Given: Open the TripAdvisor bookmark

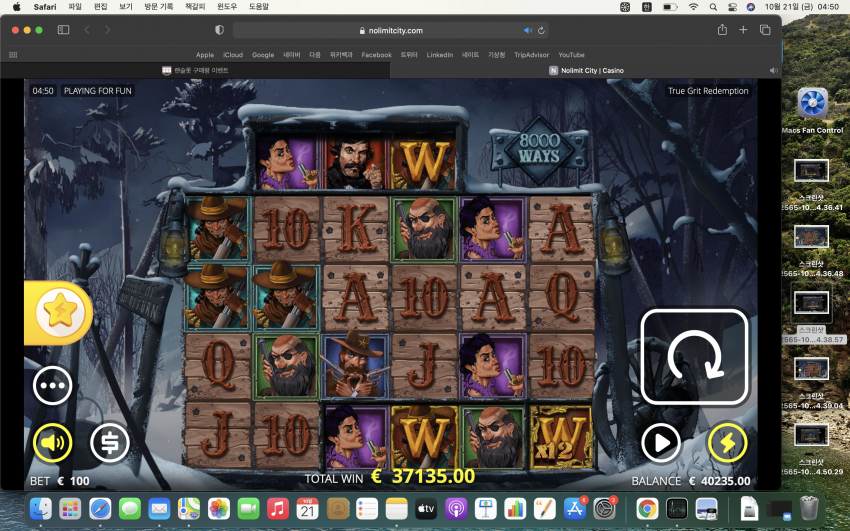Looking at the screenshot, I should click(531, 55).
